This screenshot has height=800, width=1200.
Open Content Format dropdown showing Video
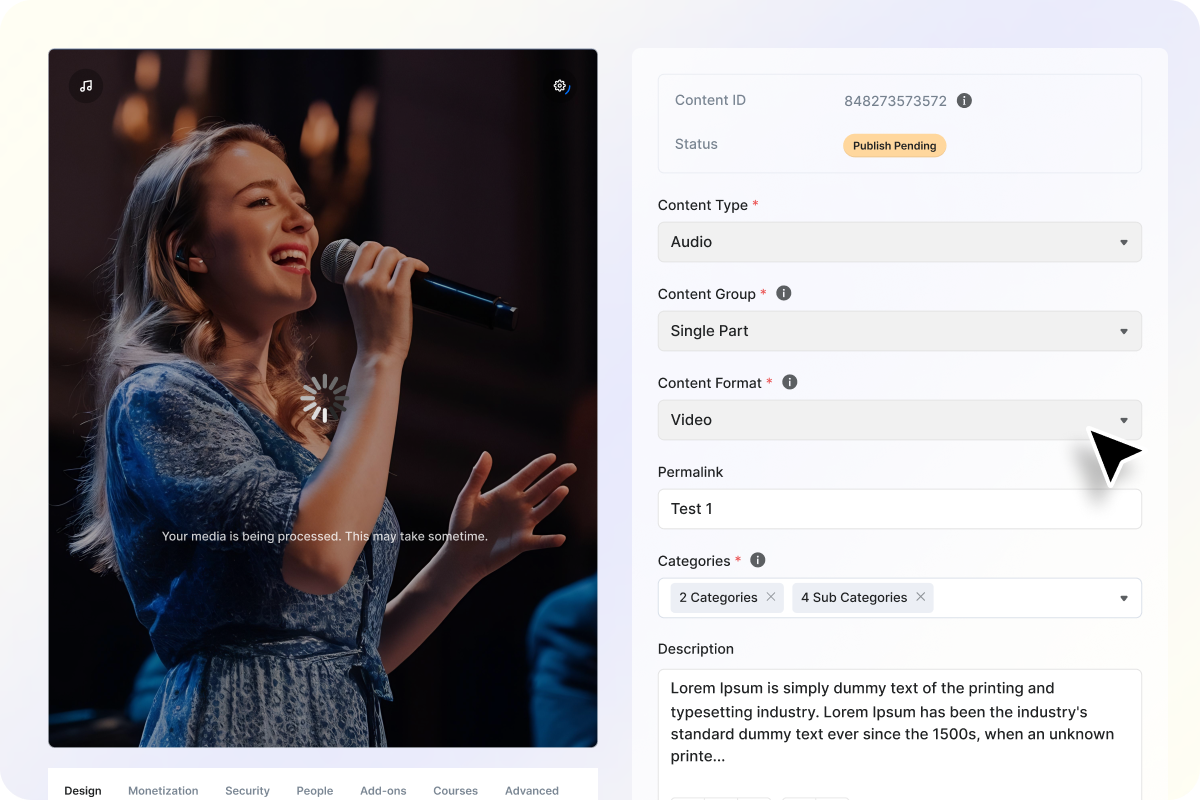point(898,420)
